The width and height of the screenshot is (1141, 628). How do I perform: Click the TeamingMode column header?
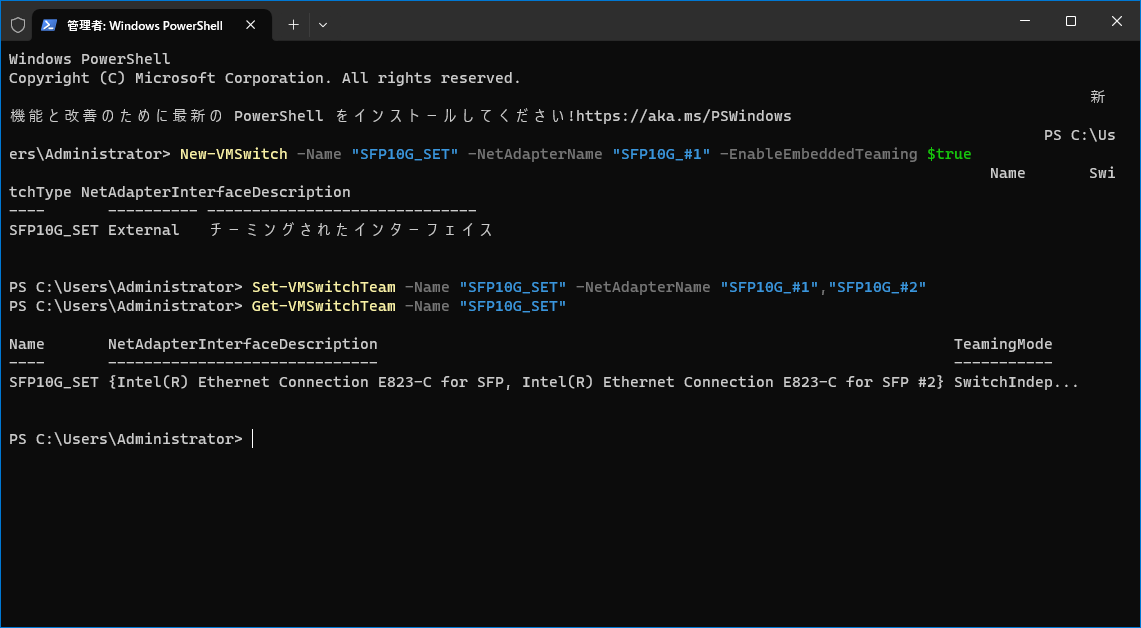coord(1003,344)
